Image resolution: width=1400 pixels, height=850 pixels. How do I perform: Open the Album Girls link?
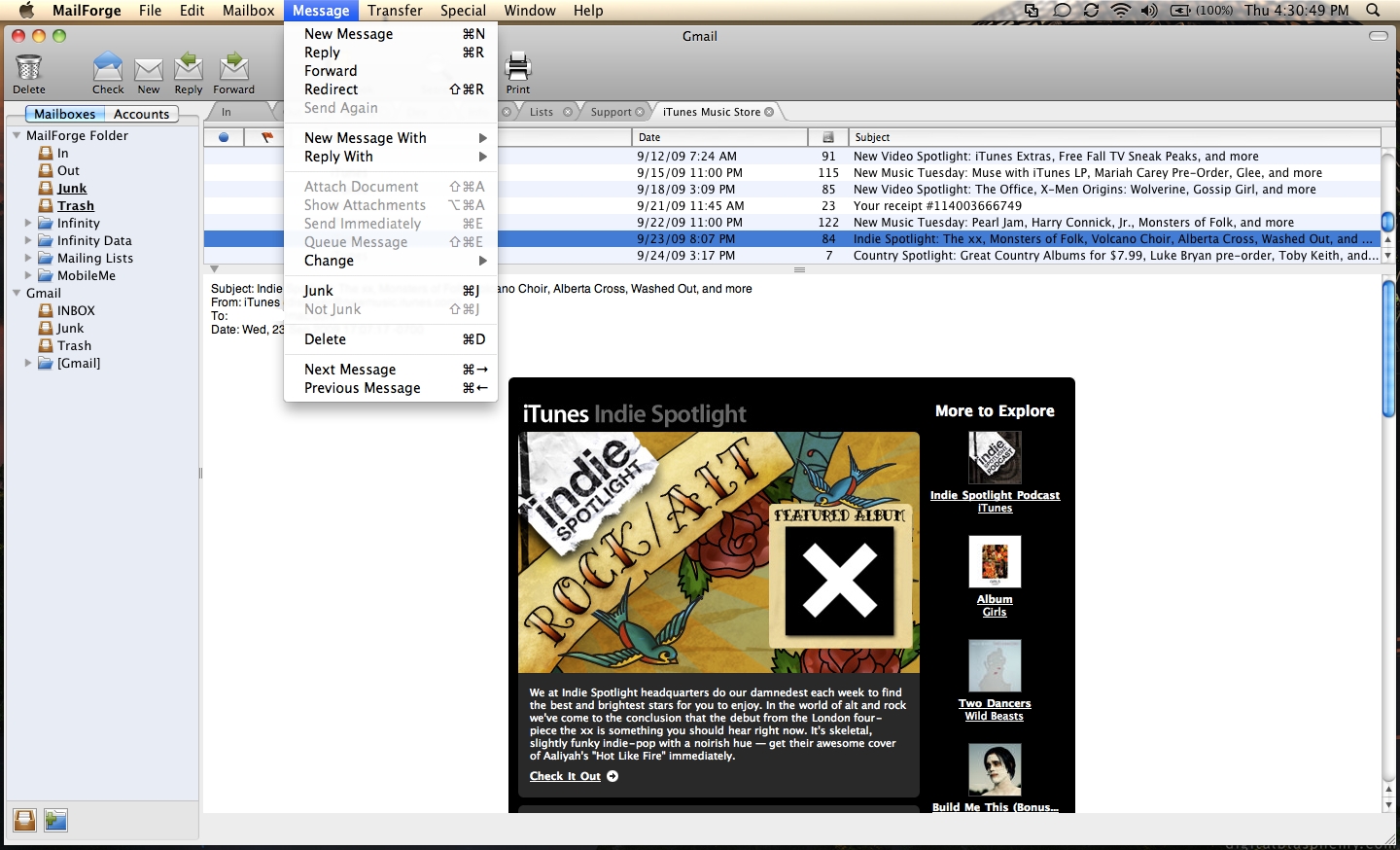click(x=995, y=606)
